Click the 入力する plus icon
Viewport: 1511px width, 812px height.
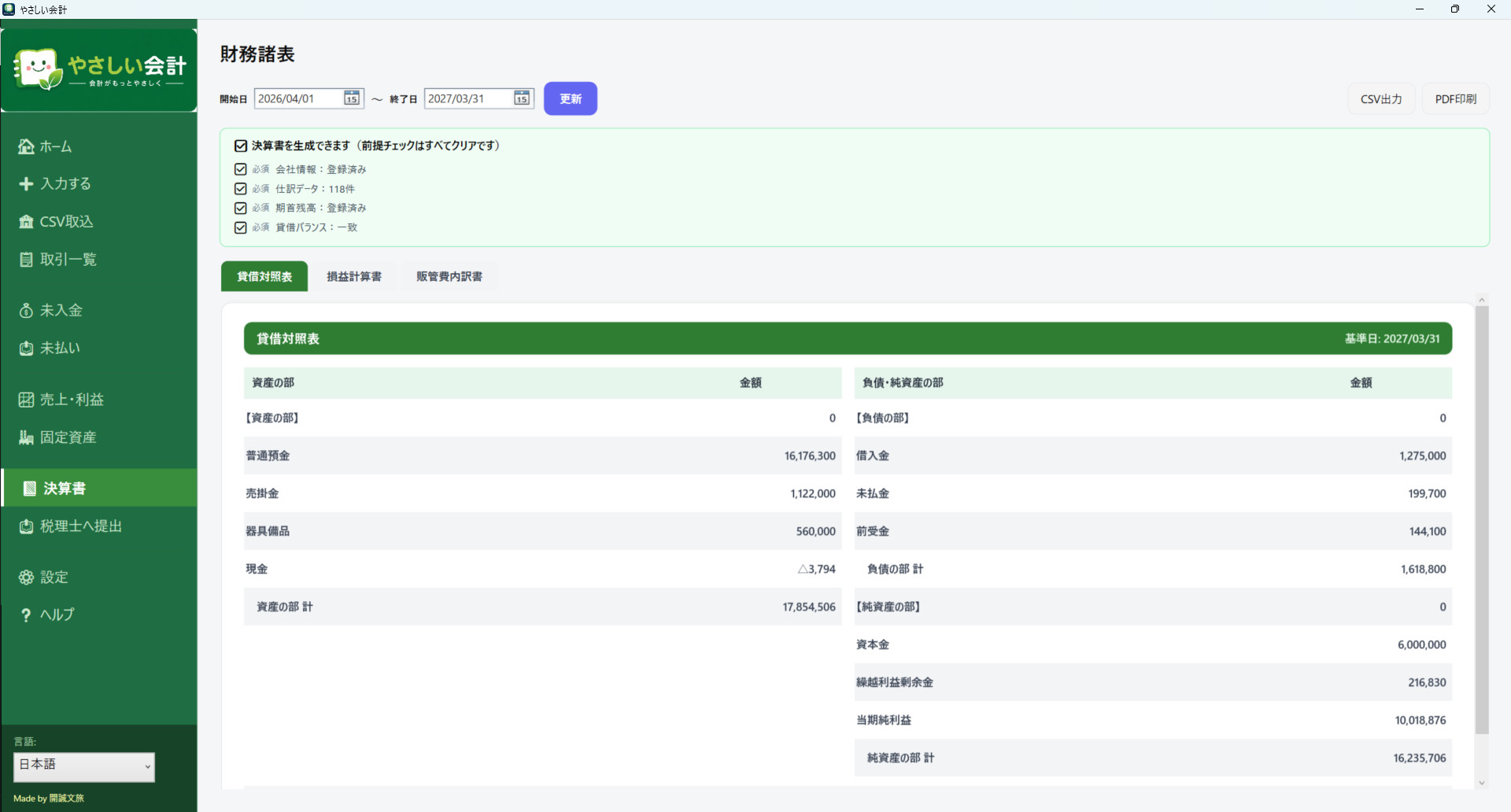coord(26,184)
